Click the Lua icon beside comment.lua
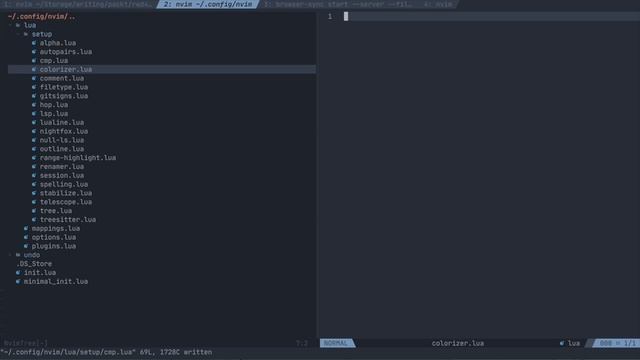This screenshot has height=360, width=640. [x=34, y=78]
